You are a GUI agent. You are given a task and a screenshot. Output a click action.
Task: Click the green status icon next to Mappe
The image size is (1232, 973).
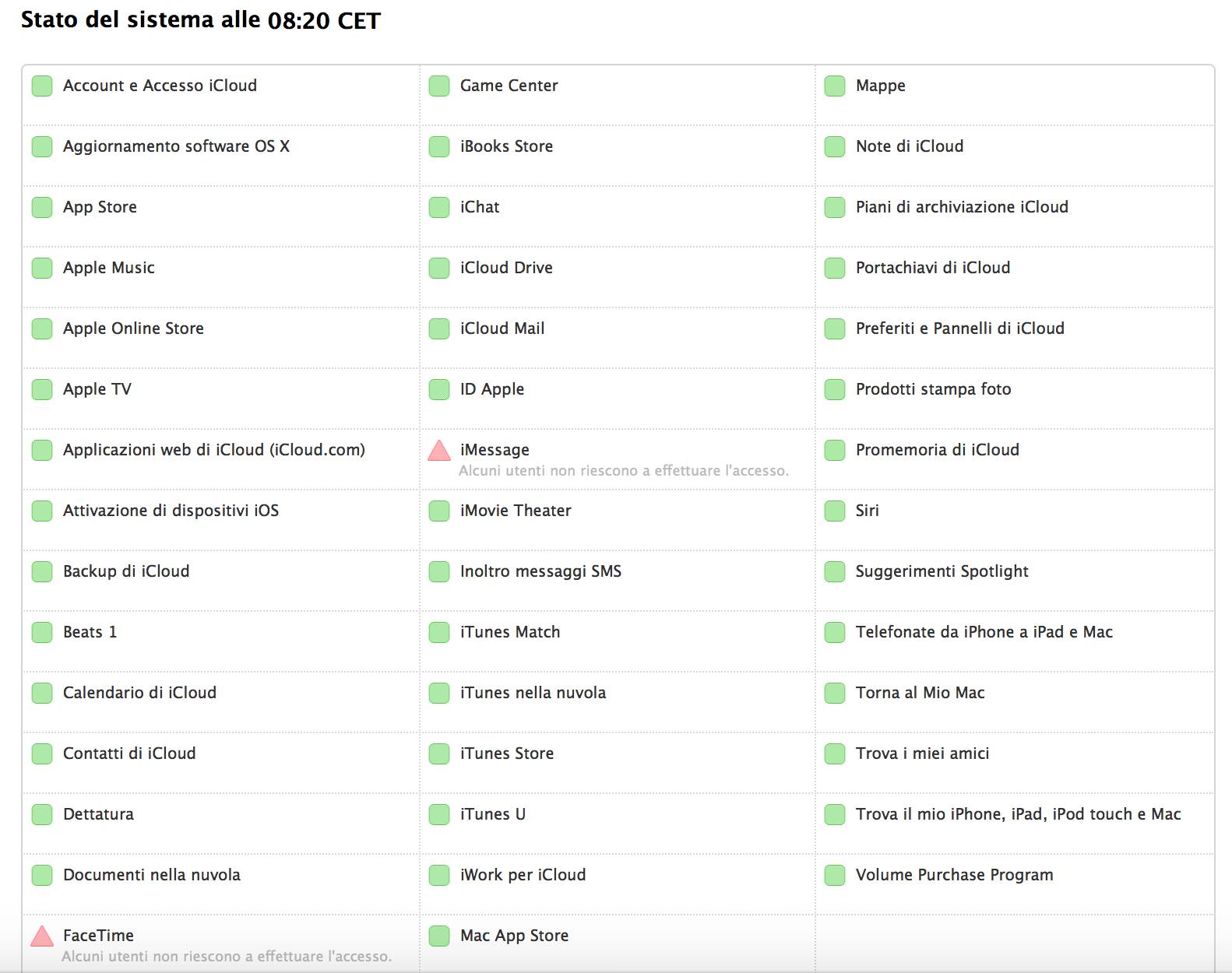click(835, 86)
